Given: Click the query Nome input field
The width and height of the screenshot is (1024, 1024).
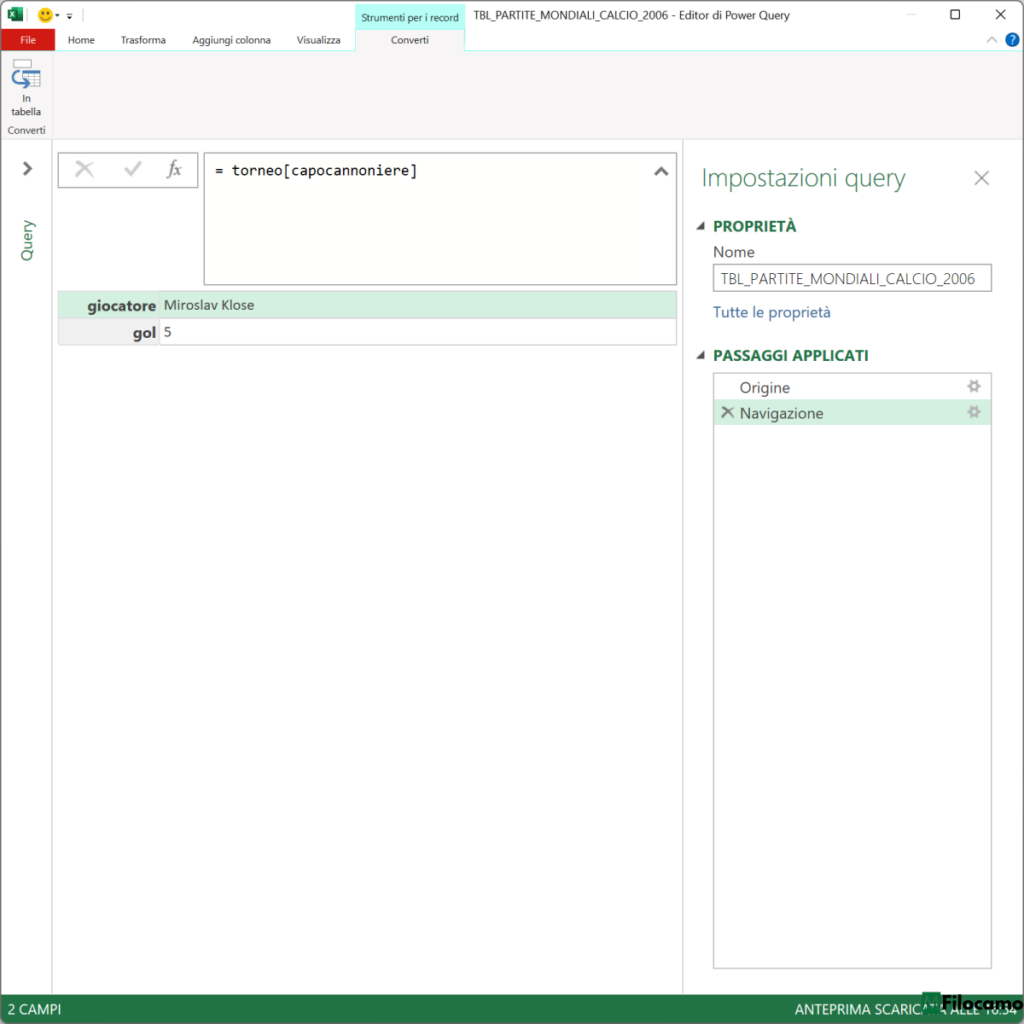Looking at the screenshot, I should coord(852,278).
